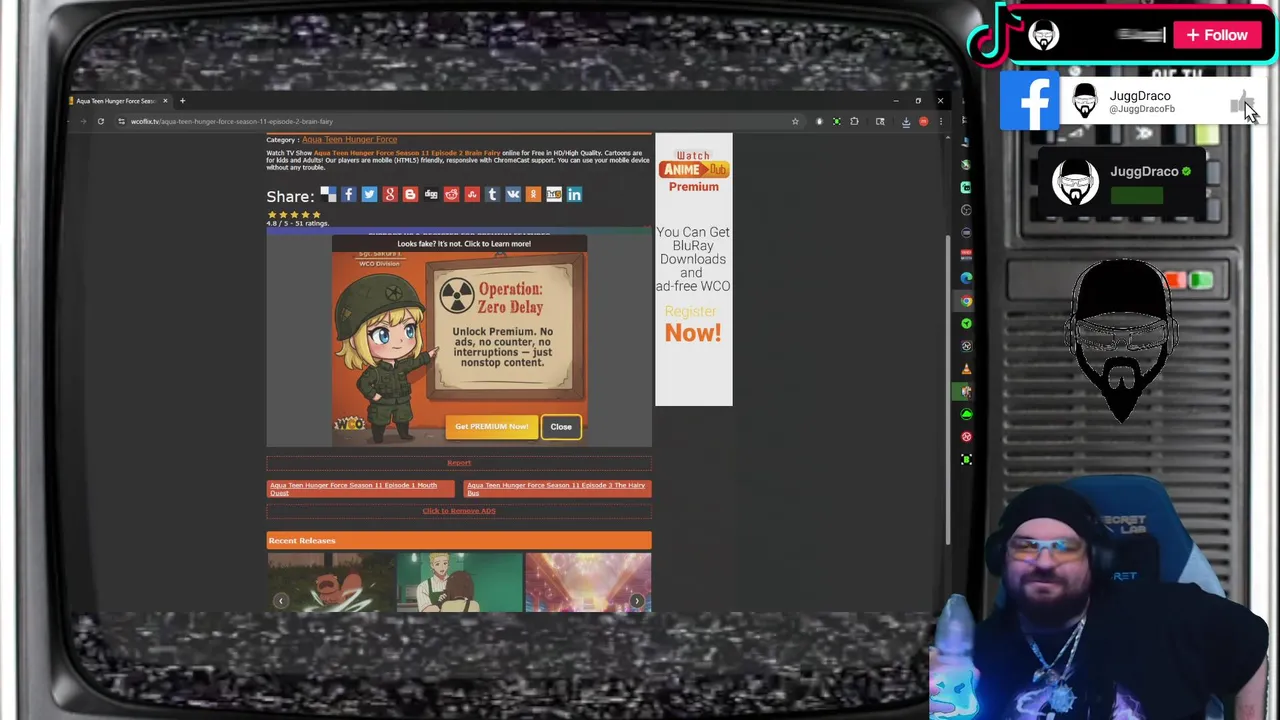Image resolution: width=1280 pixels, height=720 pixels.
Task: Open VLC cone icon in side taskbar
Action: click(x=966, y=369)
